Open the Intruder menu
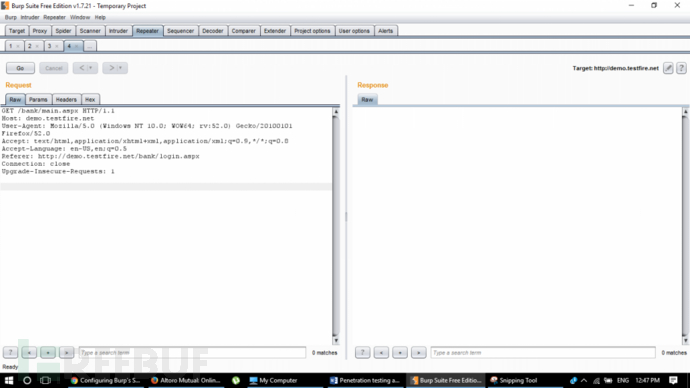 point(30,18)
